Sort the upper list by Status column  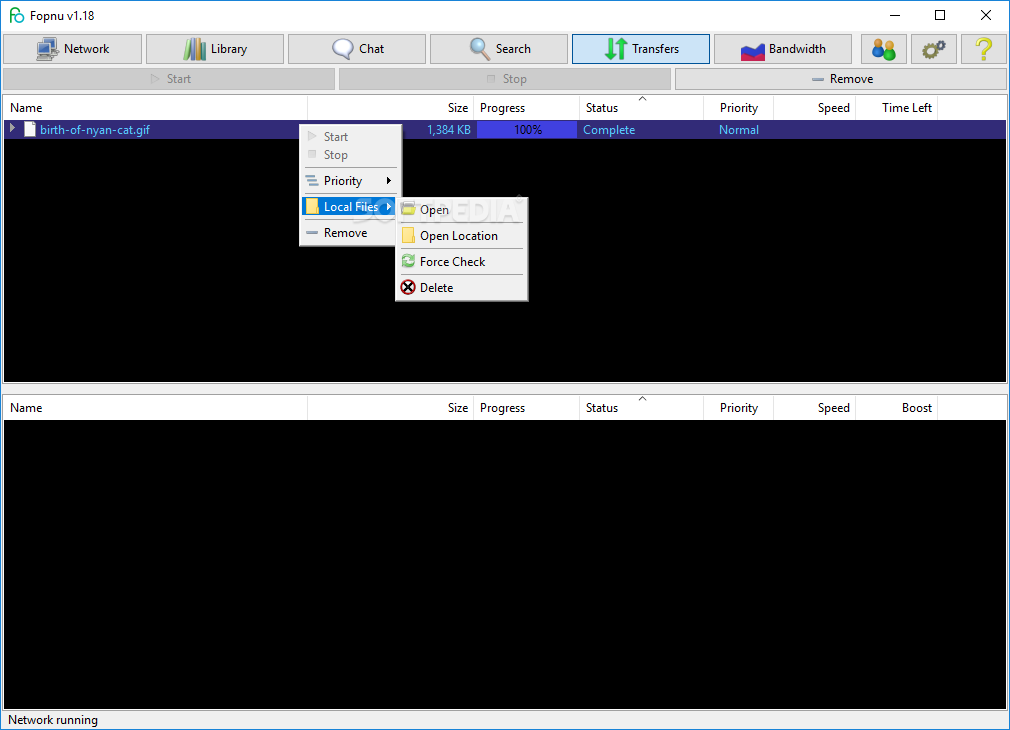(x=641, y=108)
